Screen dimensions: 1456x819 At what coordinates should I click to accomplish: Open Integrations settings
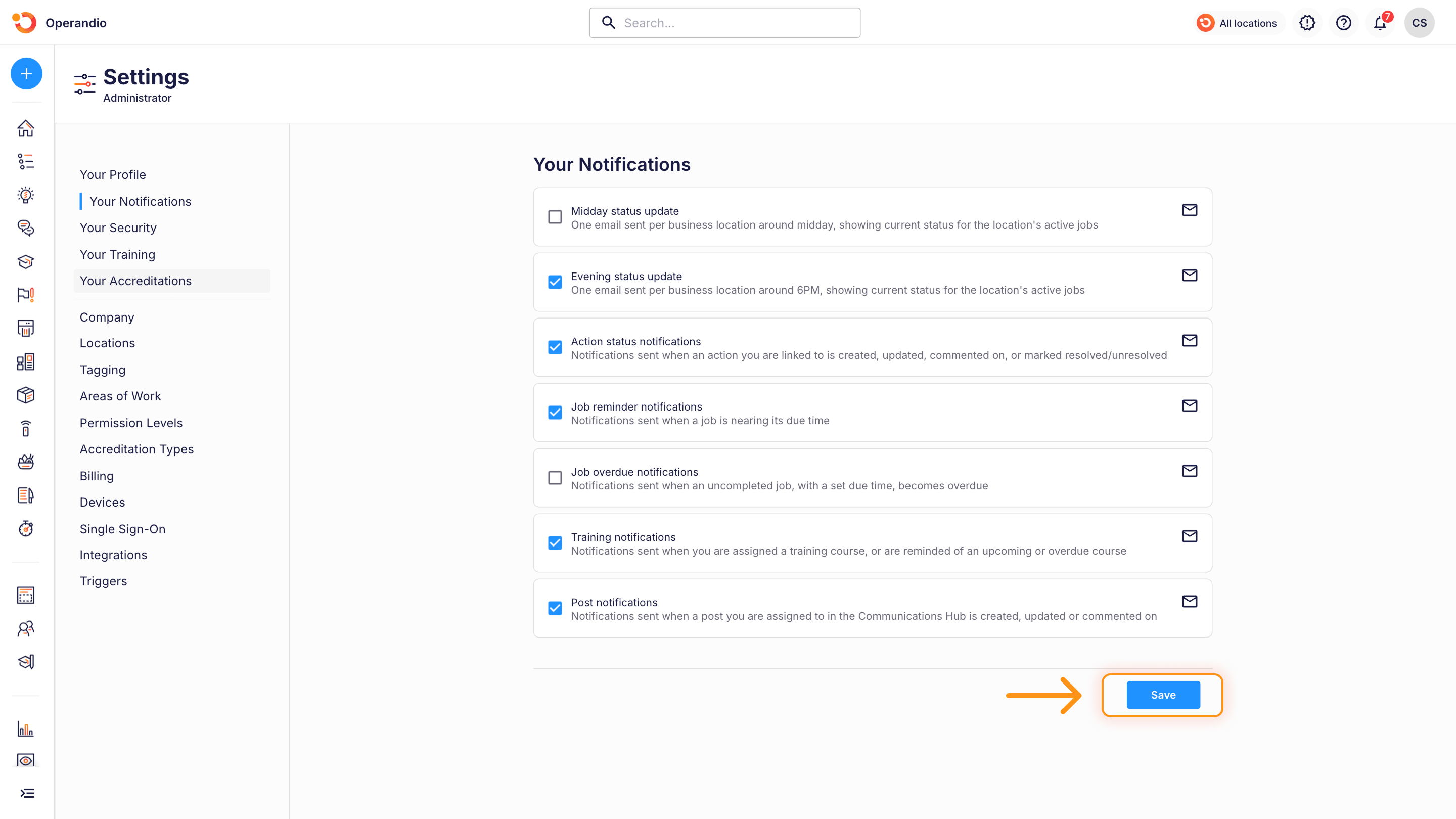114,555
